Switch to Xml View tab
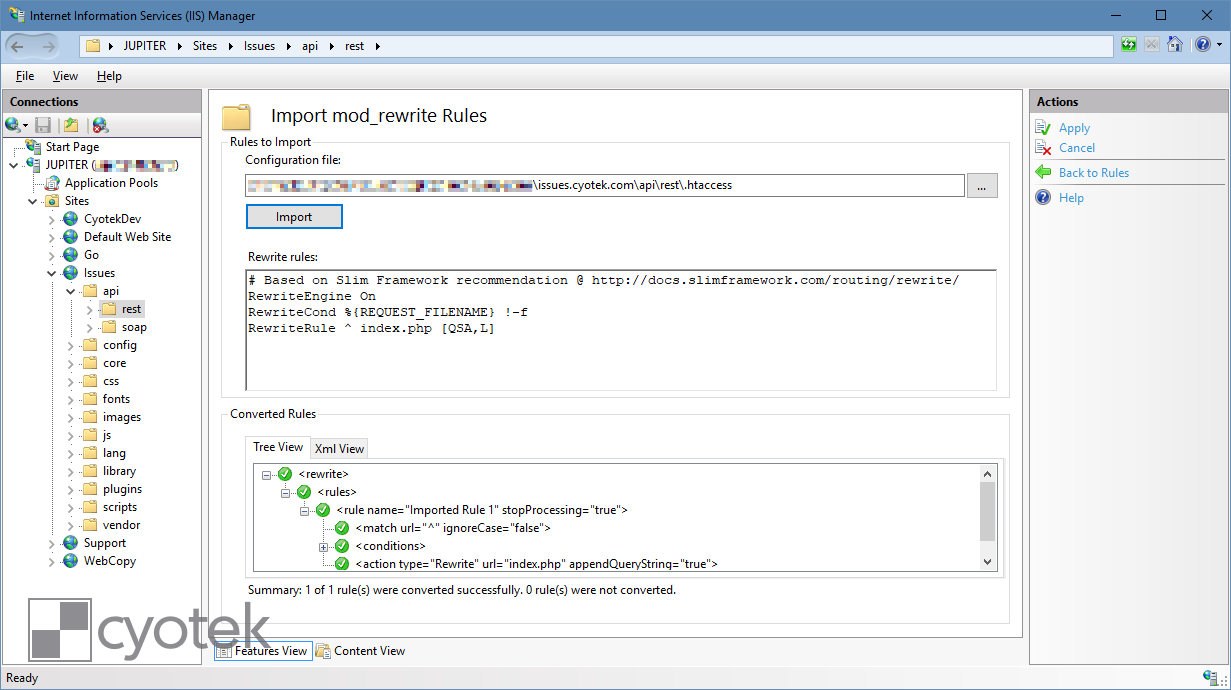 (x=340, y=448)
